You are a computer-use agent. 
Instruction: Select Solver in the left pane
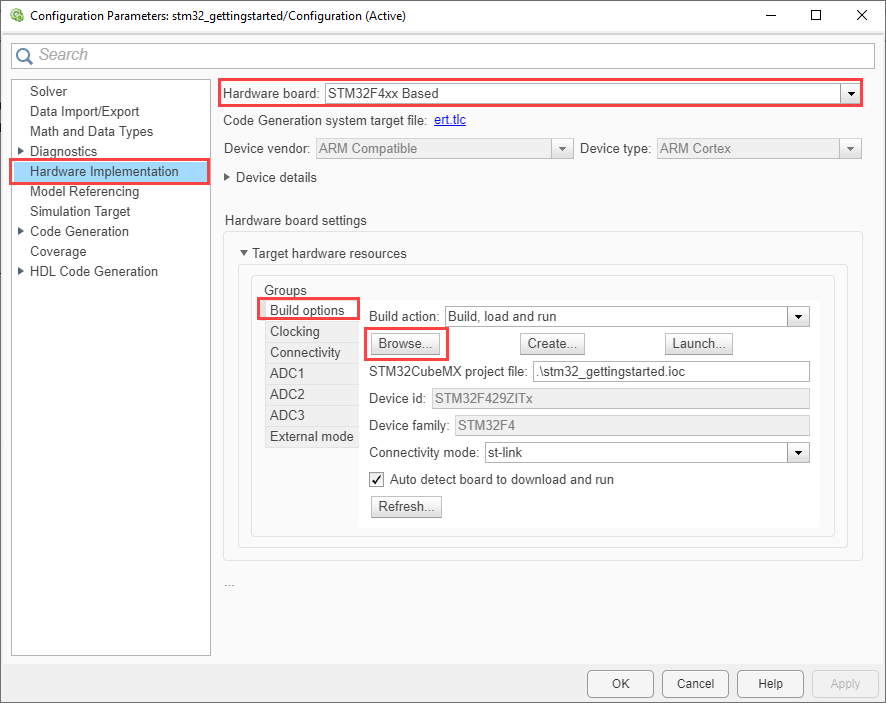click(48, 91)
